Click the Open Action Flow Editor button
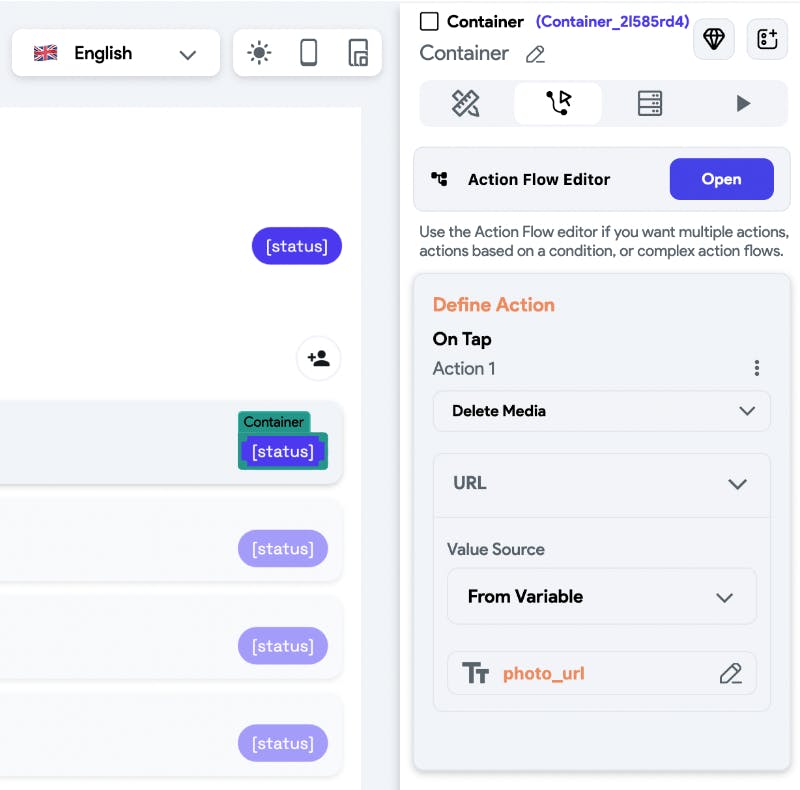 click(x=721, y=179)
